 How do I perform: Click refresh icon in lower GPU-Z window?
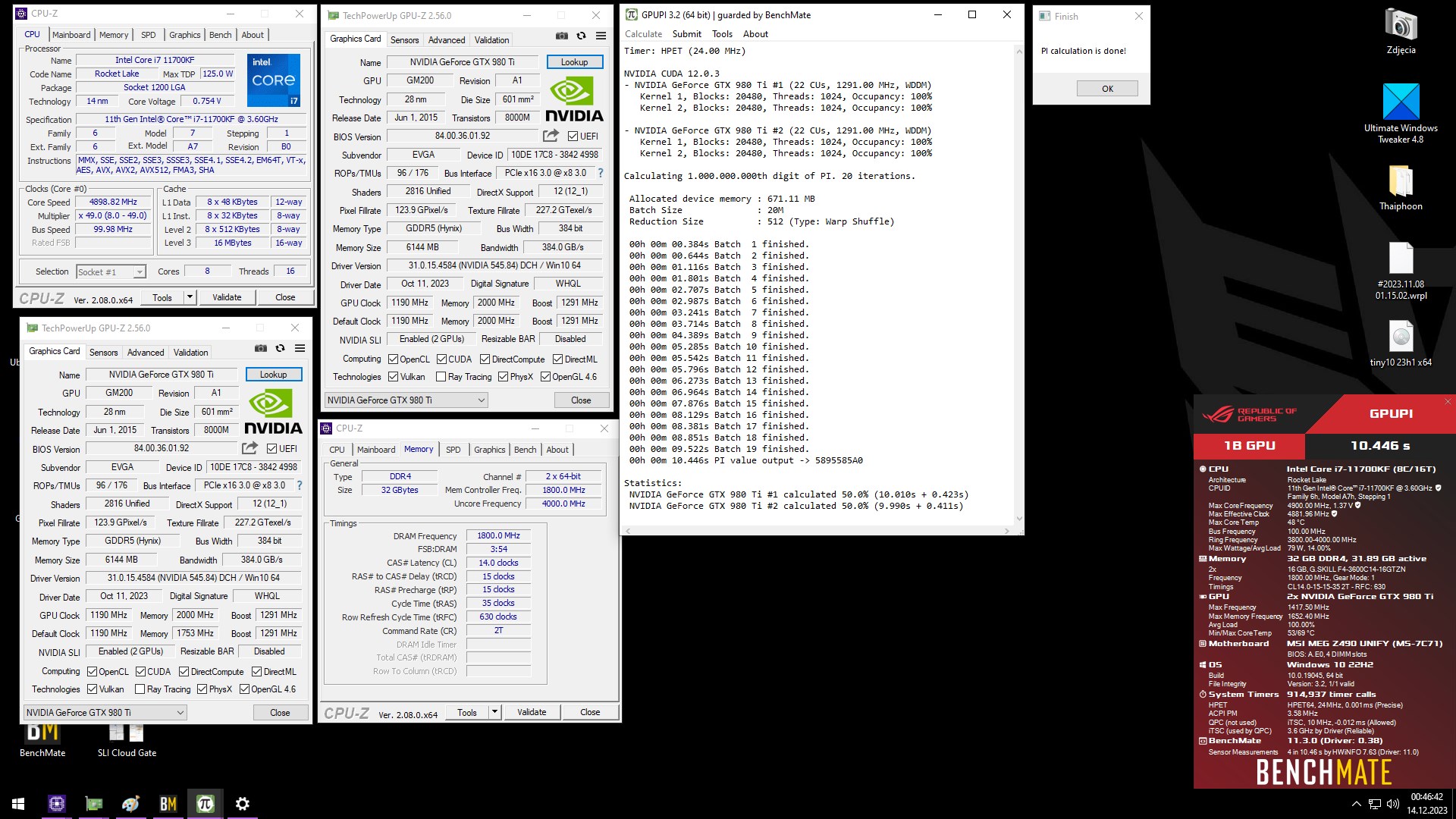281,348
